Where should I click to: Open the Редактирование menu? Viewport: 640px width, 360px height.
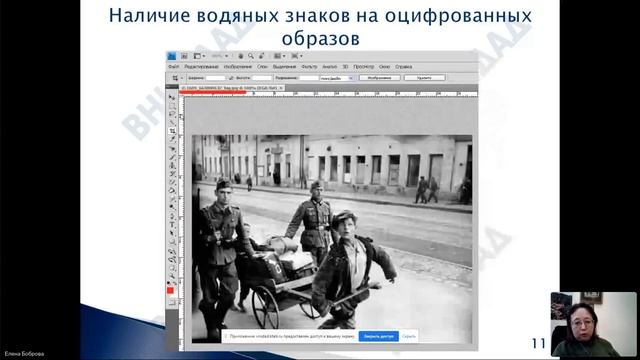201,67
